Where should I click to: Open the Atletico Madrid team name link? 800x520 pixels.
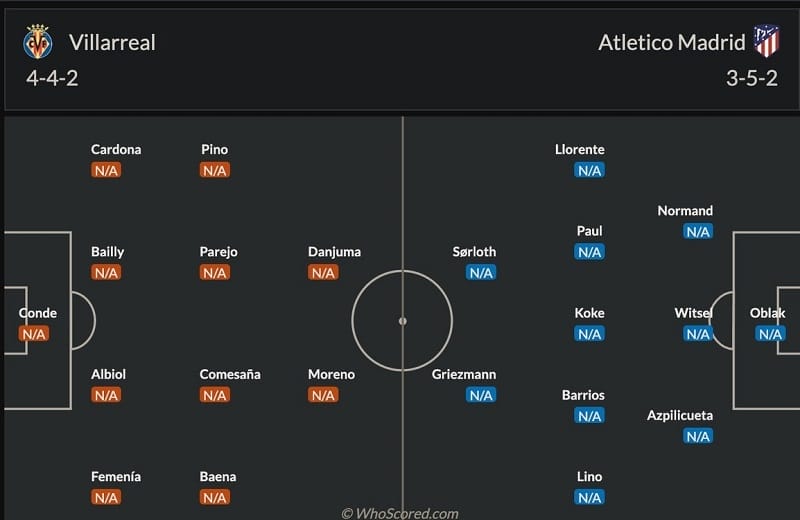pos(671,42)
